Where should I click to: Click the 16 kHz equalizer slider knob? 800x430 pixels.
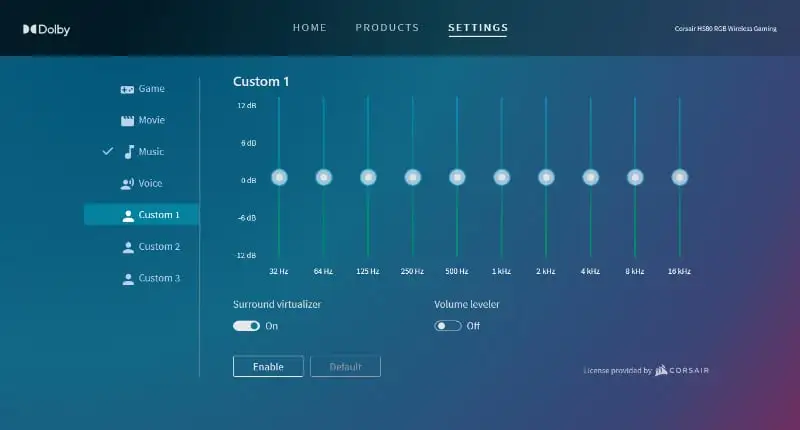click(x=680, y=177)
